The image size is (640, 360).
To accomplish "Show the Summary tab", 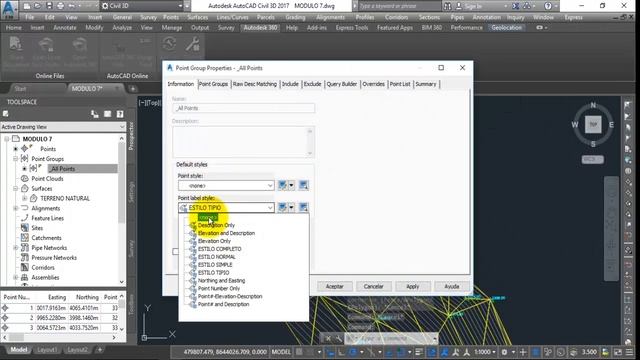I will 426,84.
